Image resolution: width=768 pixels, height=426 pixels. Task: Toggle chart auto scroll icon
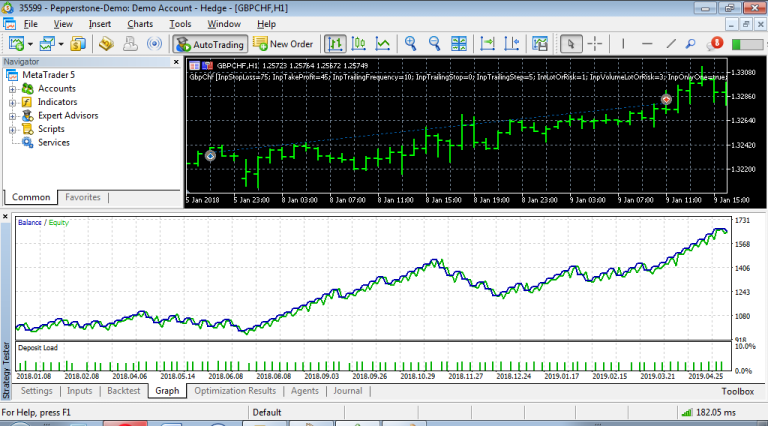coord(487,44)
